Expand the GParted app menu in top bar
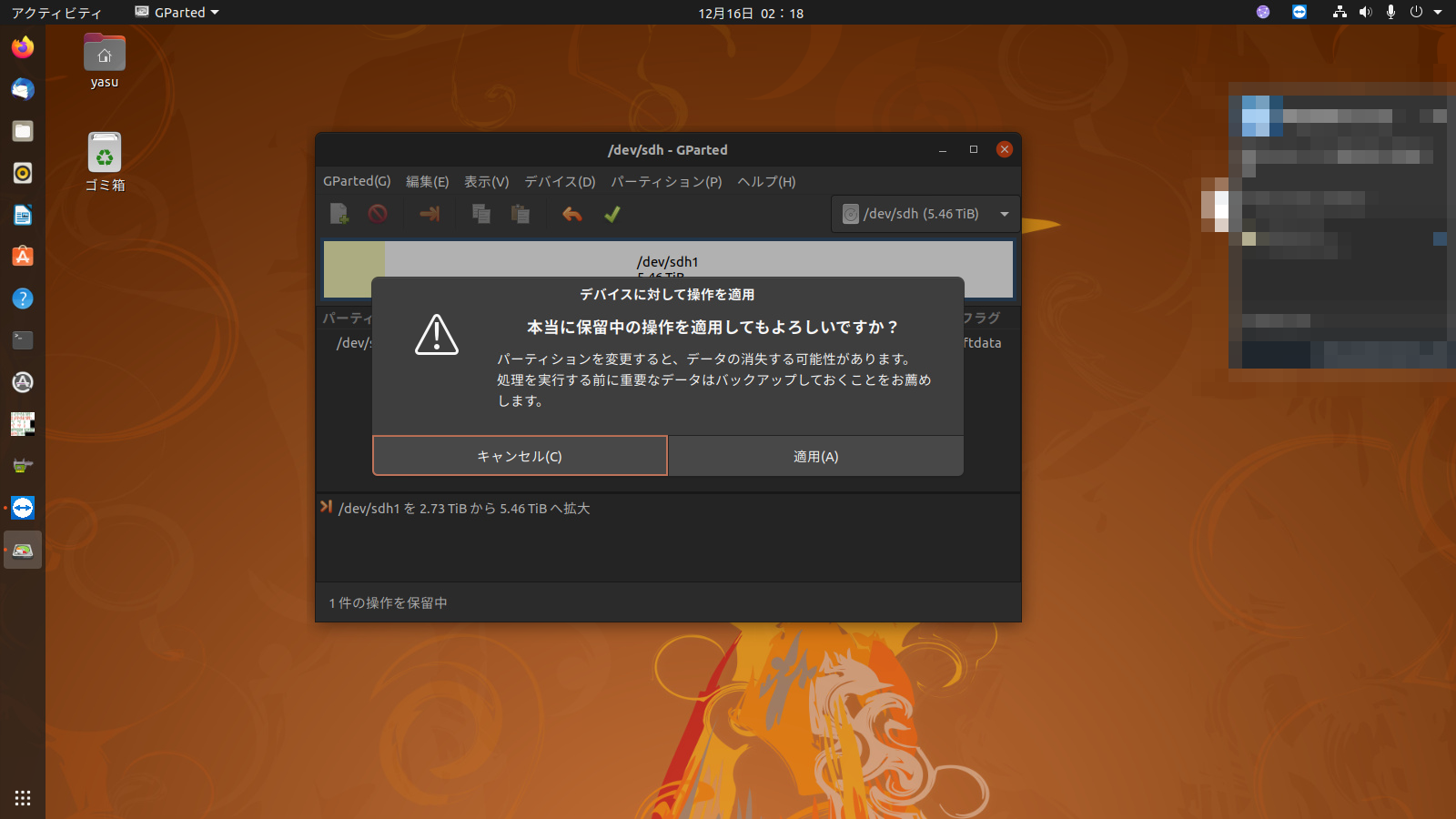Image resolution: width=1456 pixels, height=819 pixels. coord(178,13)
